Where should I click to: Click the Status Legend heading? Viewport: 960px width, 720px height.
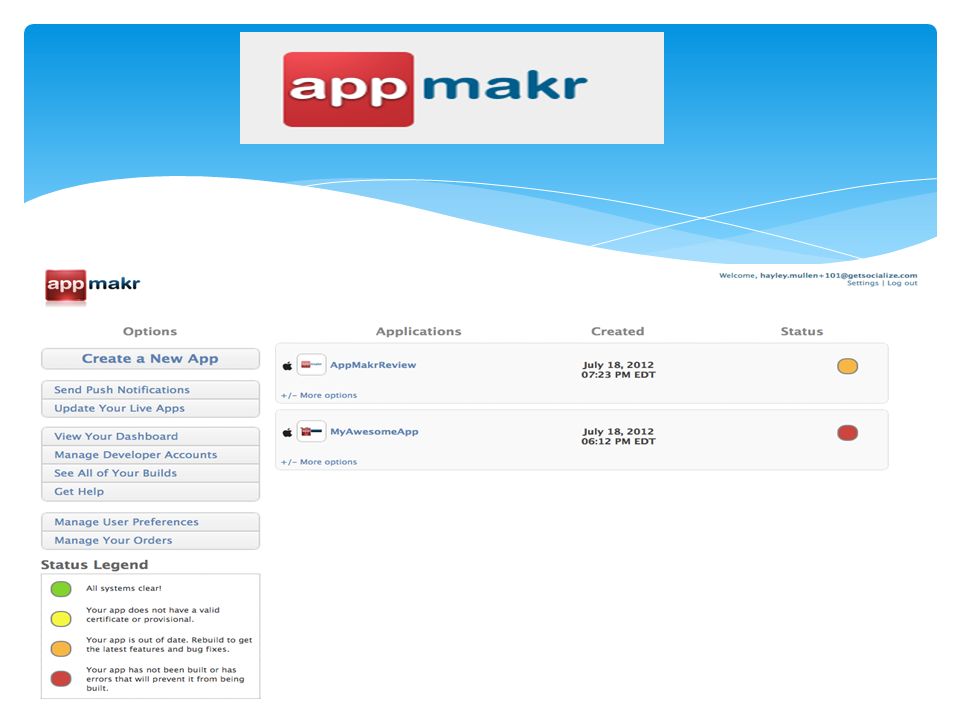pyautogui.click(x=94, y=564)
